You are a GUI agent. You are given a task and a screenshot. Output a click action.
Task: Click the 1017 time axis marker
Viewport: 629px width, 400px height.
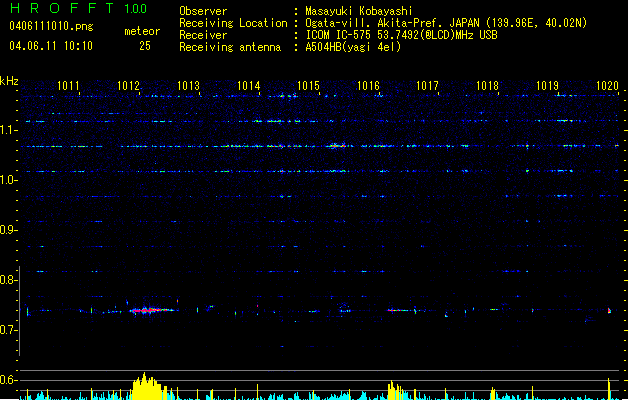coord(427,85)
